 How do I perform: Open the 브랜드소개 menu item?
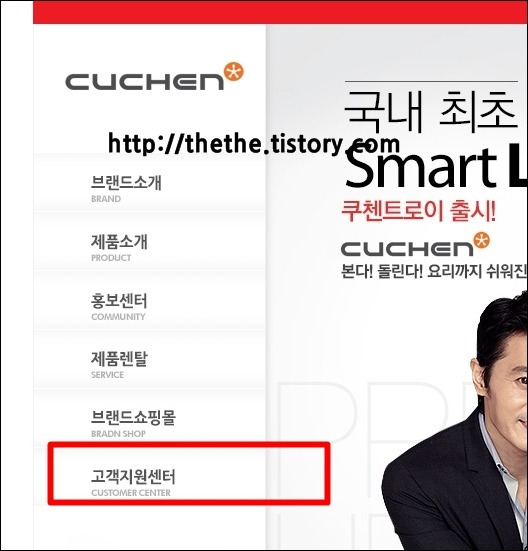click(x=149, y=183)
